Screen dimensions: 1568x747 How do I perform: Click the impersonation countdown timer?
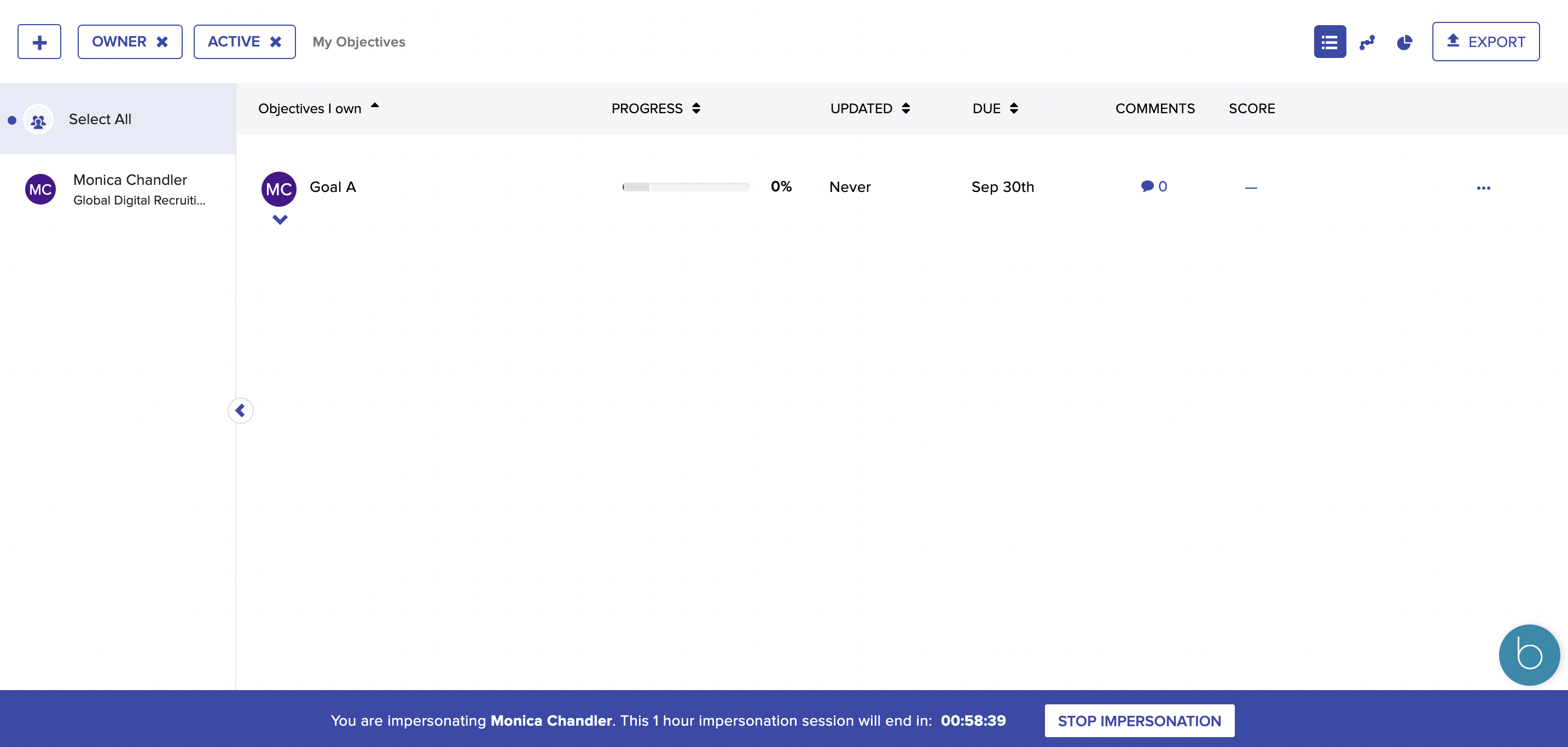(x=973, y=721)
